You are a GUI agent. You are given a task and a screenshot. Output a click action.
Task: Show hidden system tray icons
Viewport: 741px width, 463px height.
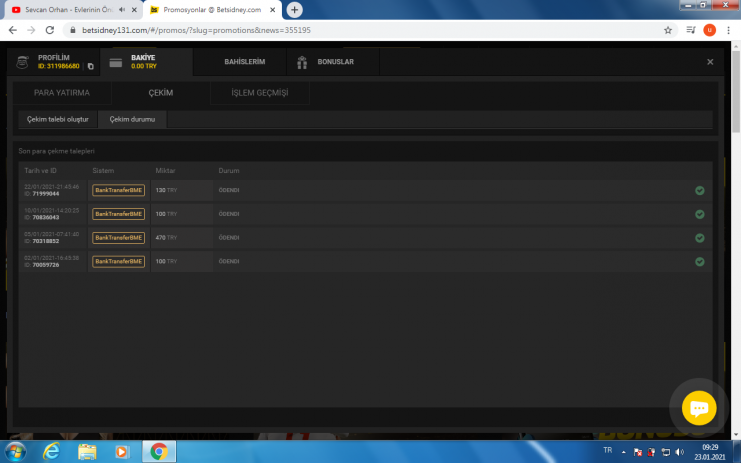coord(624,451)
